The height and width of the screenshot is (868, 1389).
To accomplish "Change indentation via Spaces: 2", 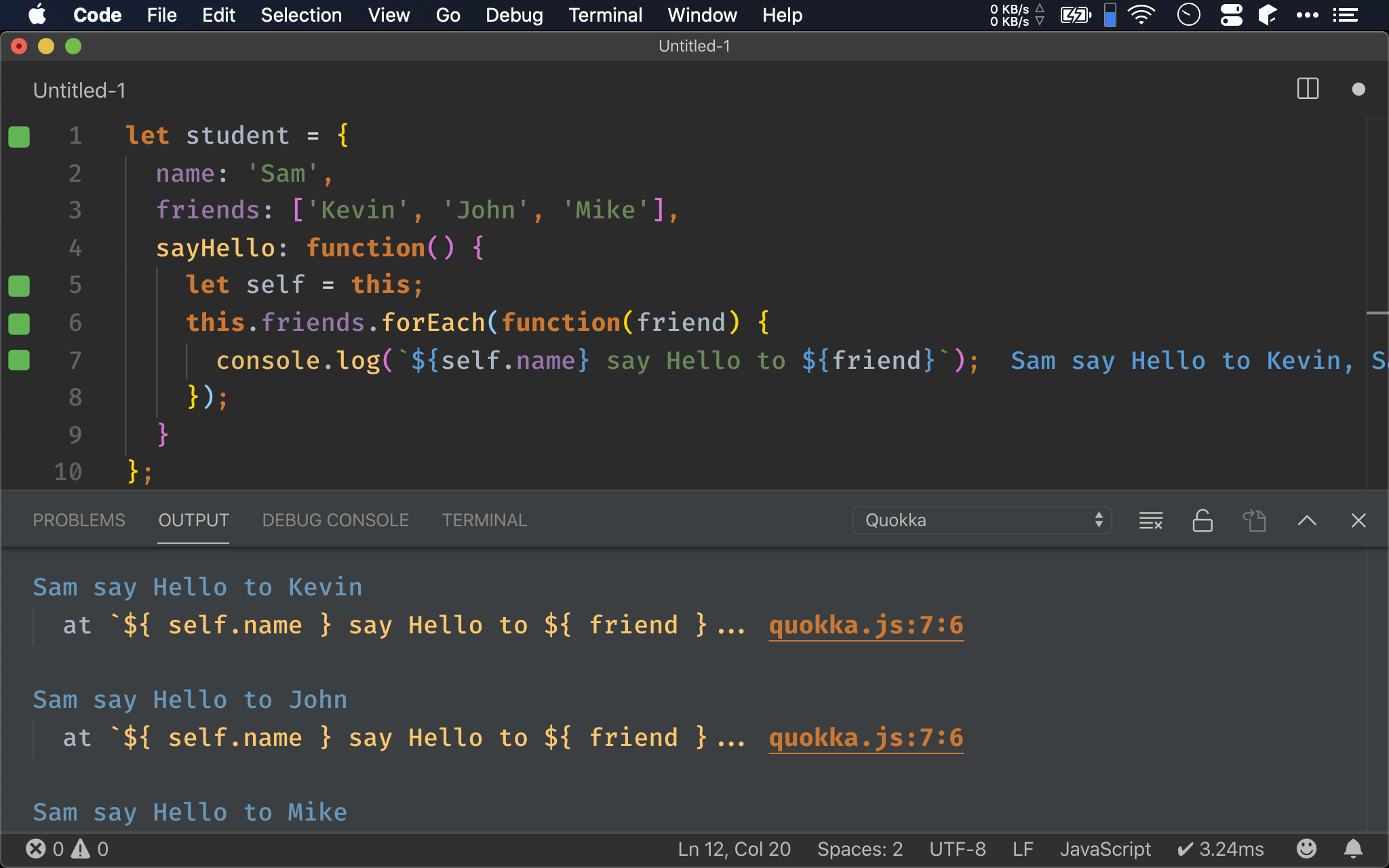I will (859, 848).
